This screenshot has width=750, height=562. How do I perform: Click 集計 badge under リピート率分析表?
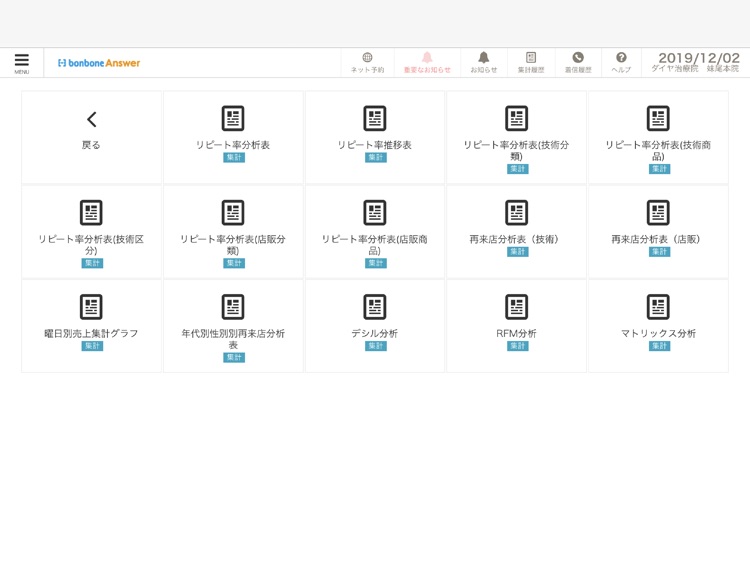[x=234, y=157]
